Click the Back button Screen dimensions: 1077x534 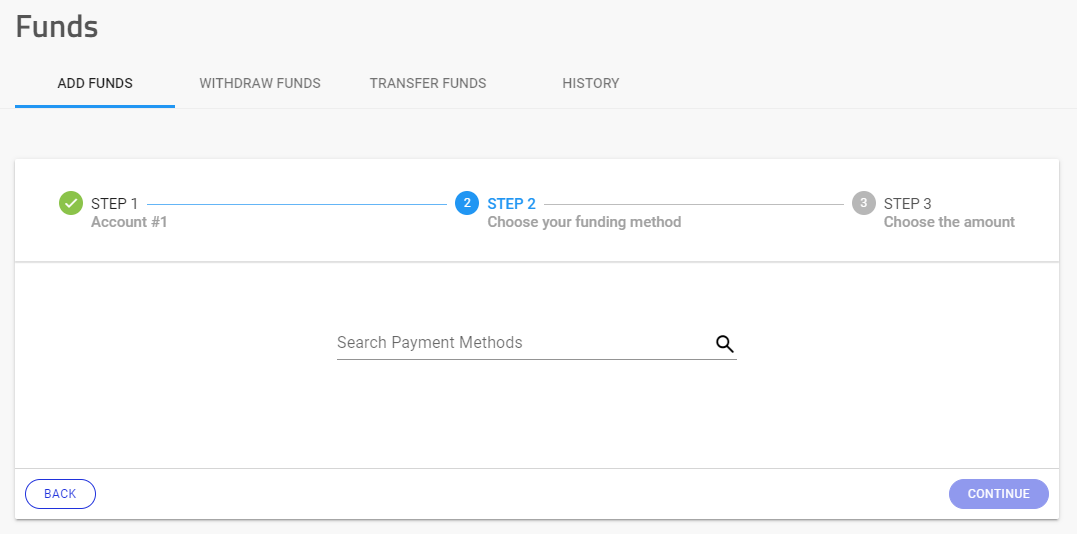[60, 494]
